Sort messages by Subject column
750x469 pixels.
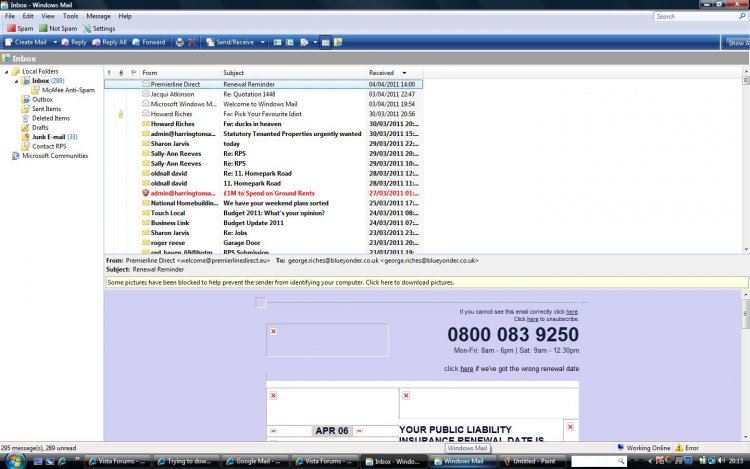[x=293, y=73]
